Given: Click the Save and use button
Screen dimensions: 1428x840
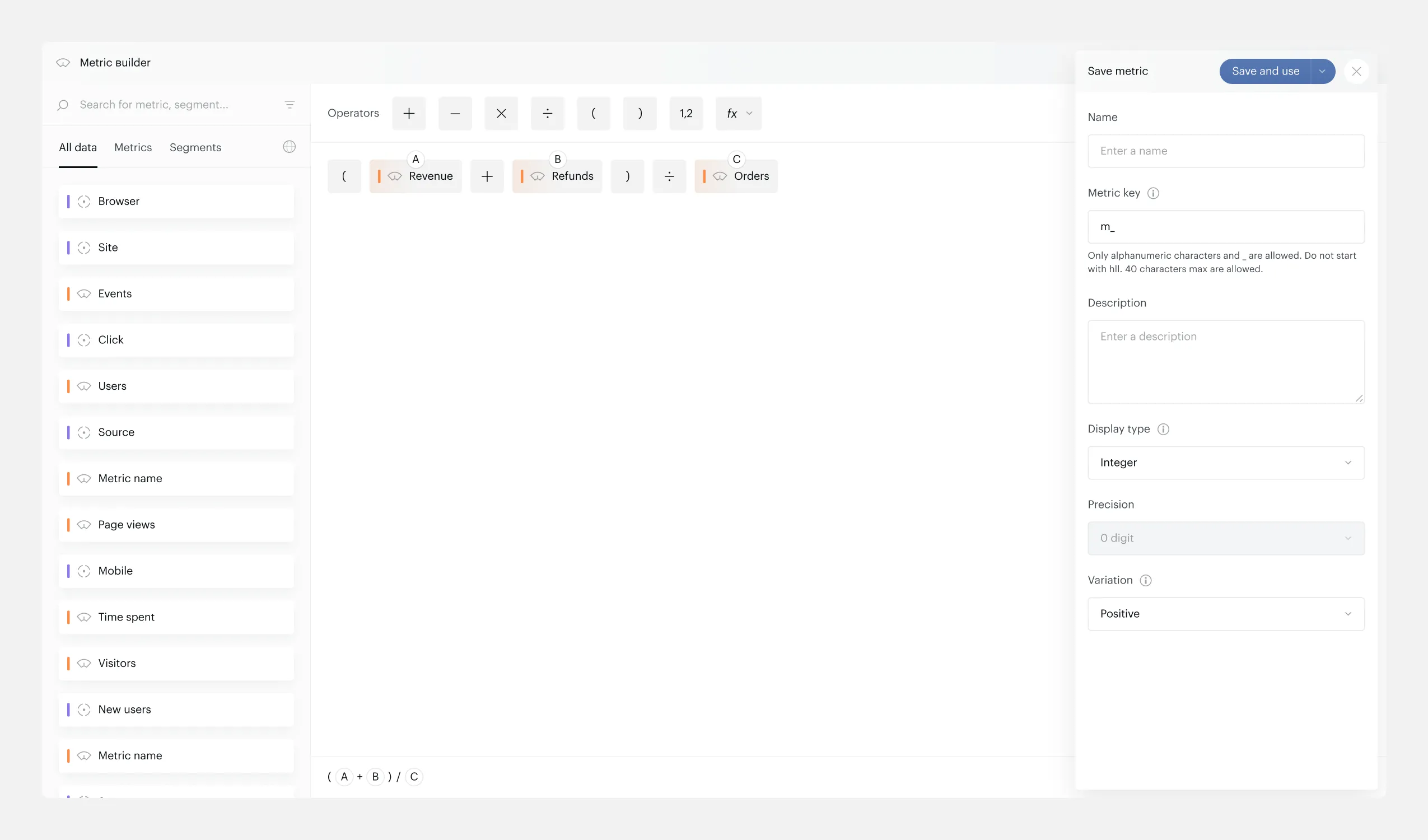Looking at the screenshot, I should [1265, 72].
